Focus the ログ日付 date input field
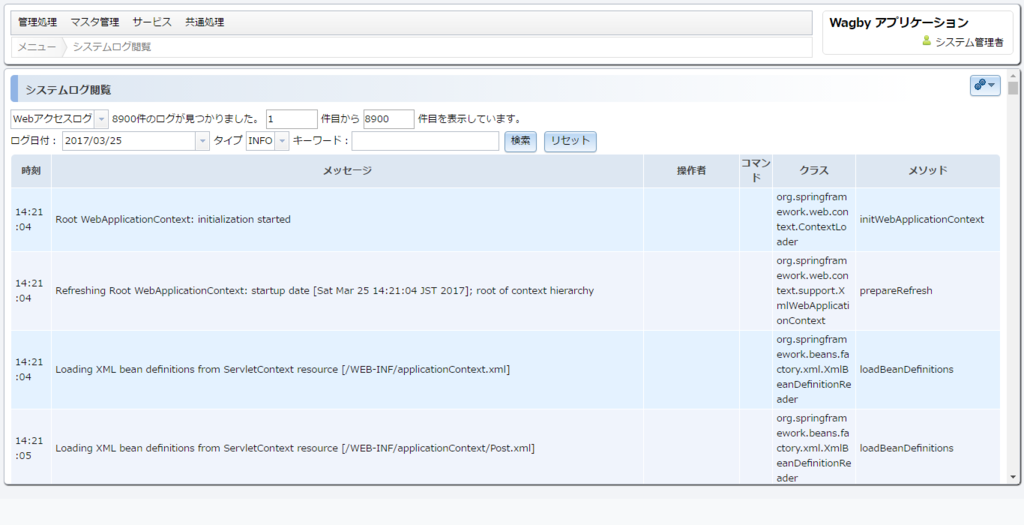 (129, 141)
